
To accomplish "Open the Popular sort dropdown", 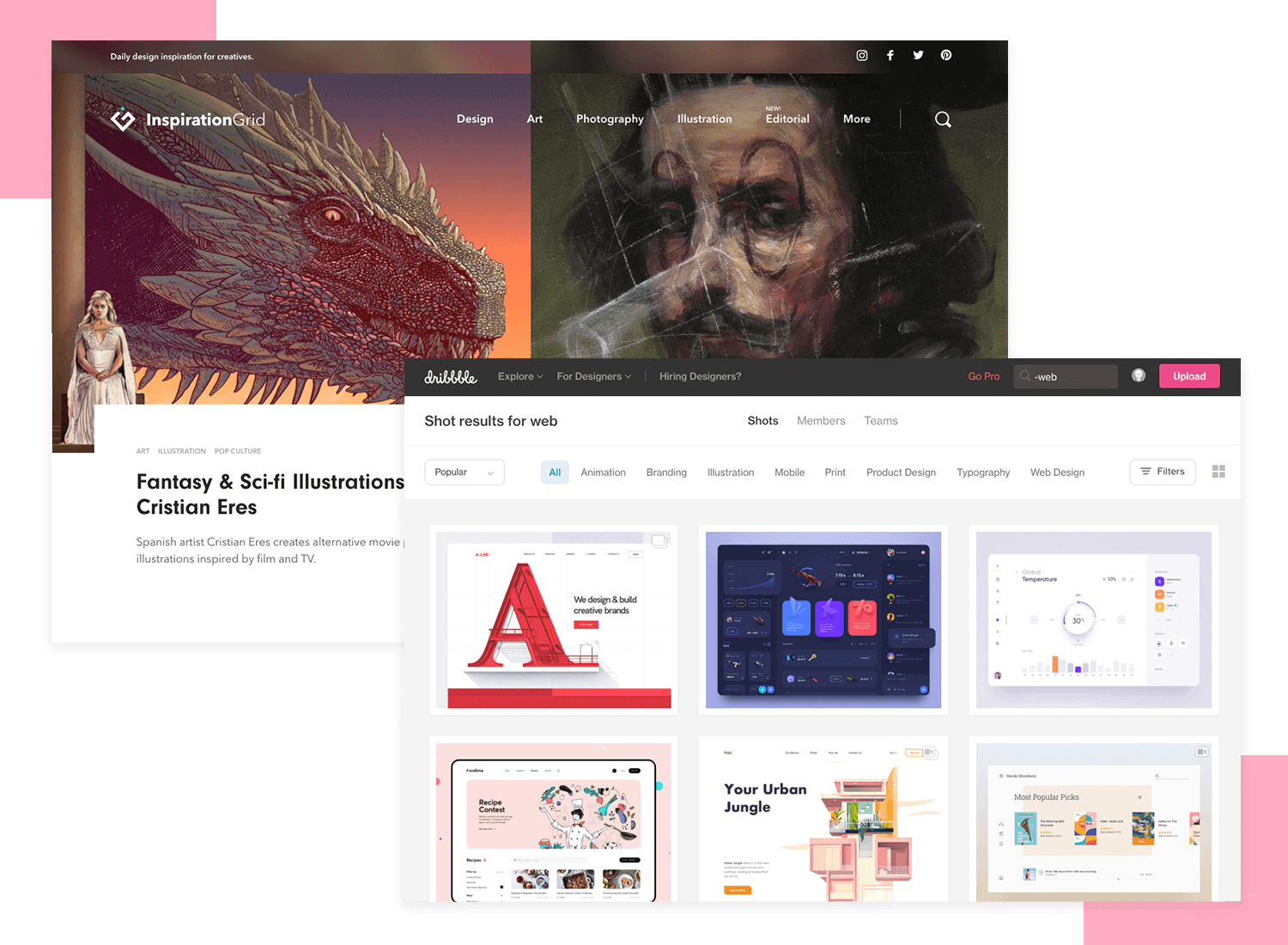I will [x=465, y=472].
